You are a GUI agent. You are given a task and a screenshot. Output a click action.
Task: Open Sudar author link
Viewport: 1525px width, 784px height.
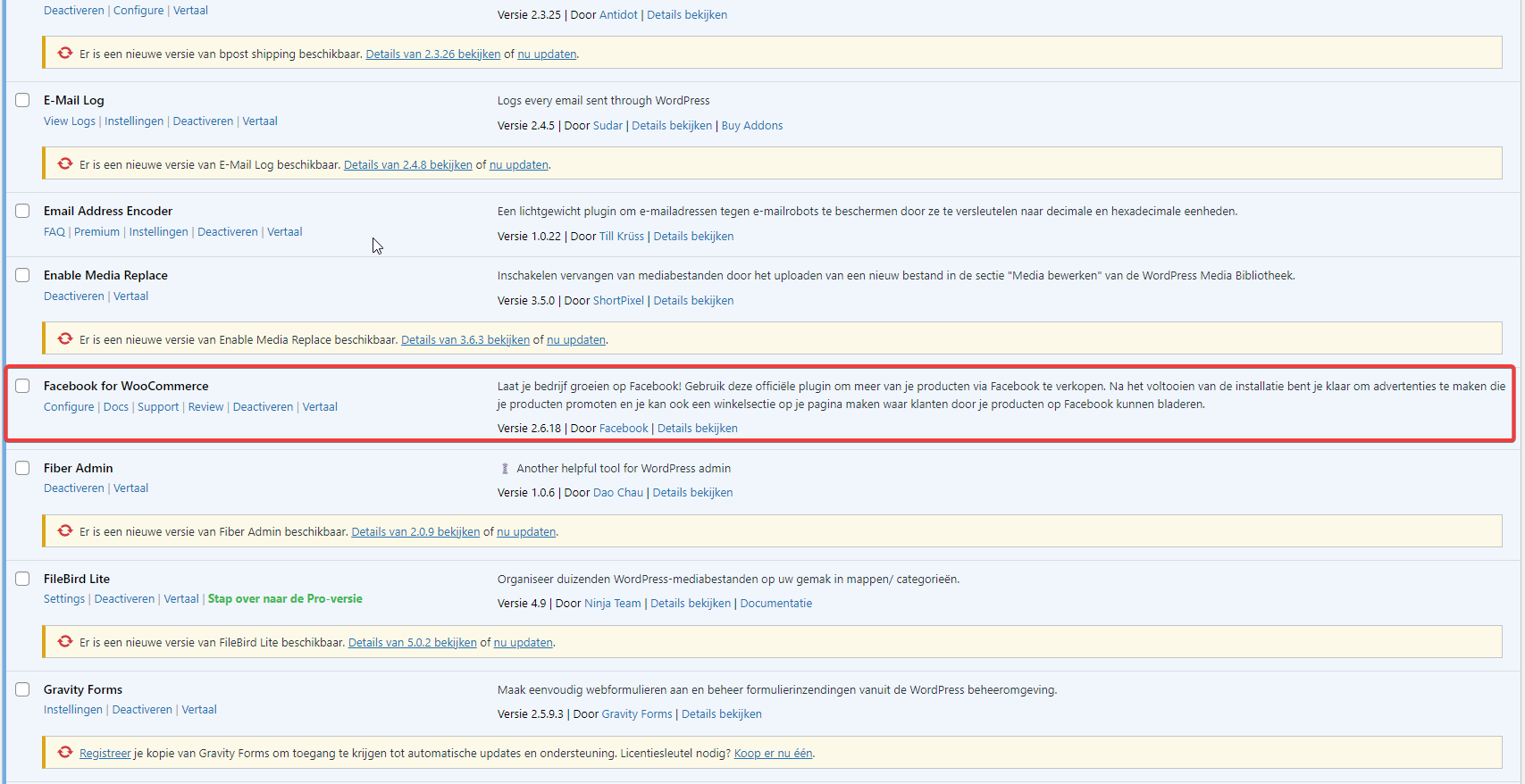tap(607, 126)
